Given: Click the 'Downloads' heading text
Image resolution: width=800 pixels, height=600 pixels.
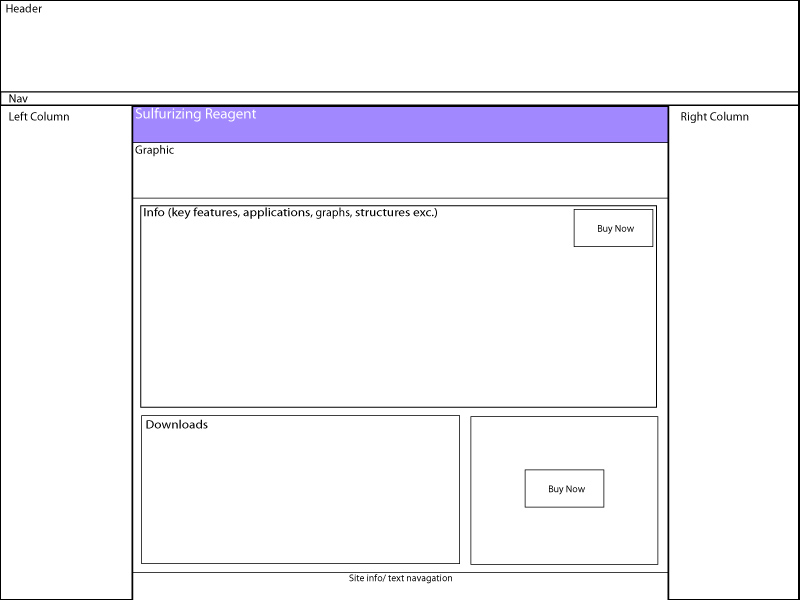Looking at the screenshot, I should (x=177, y=424).
